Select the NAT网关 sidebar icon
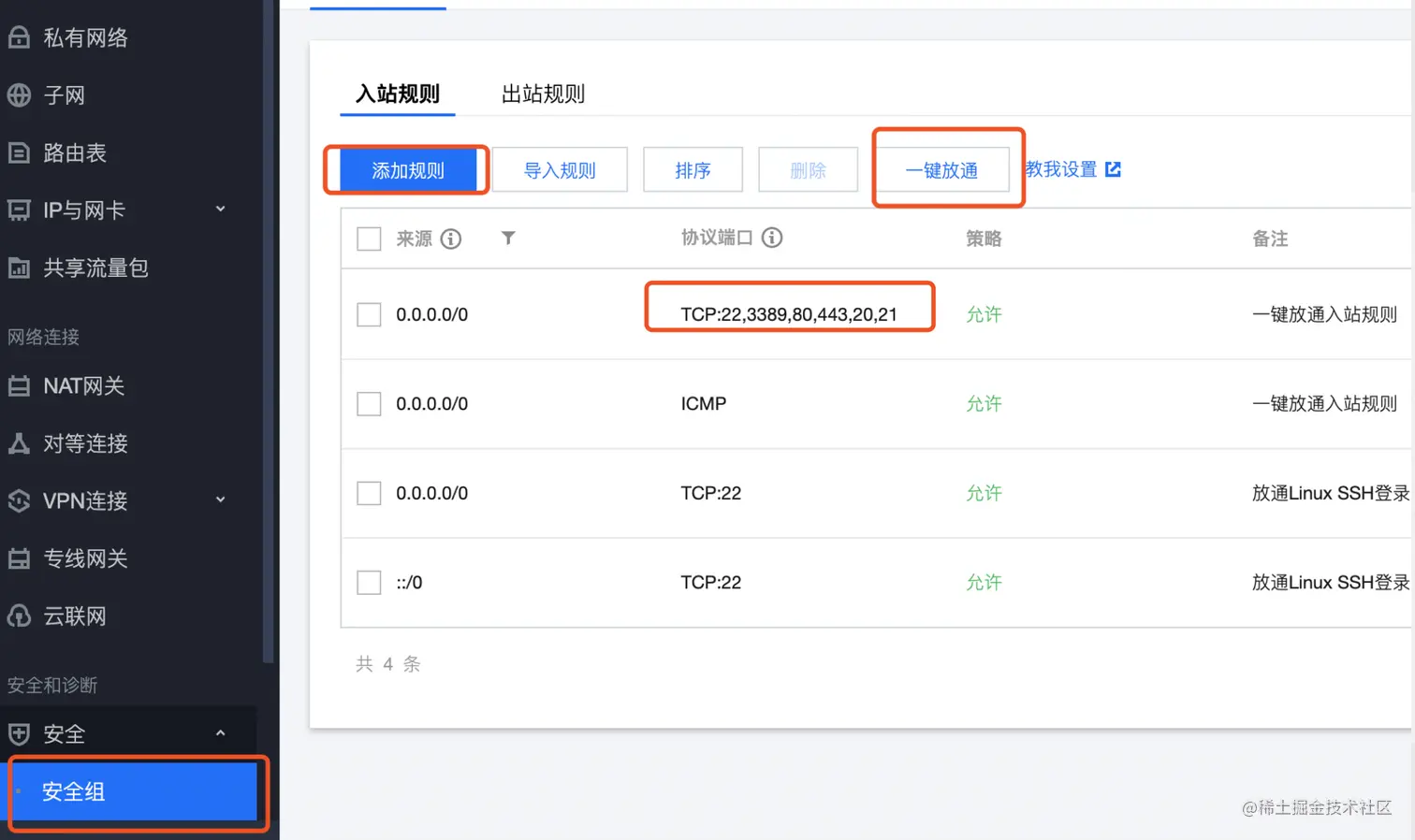 pyautogui.click(x=19, y=385)
